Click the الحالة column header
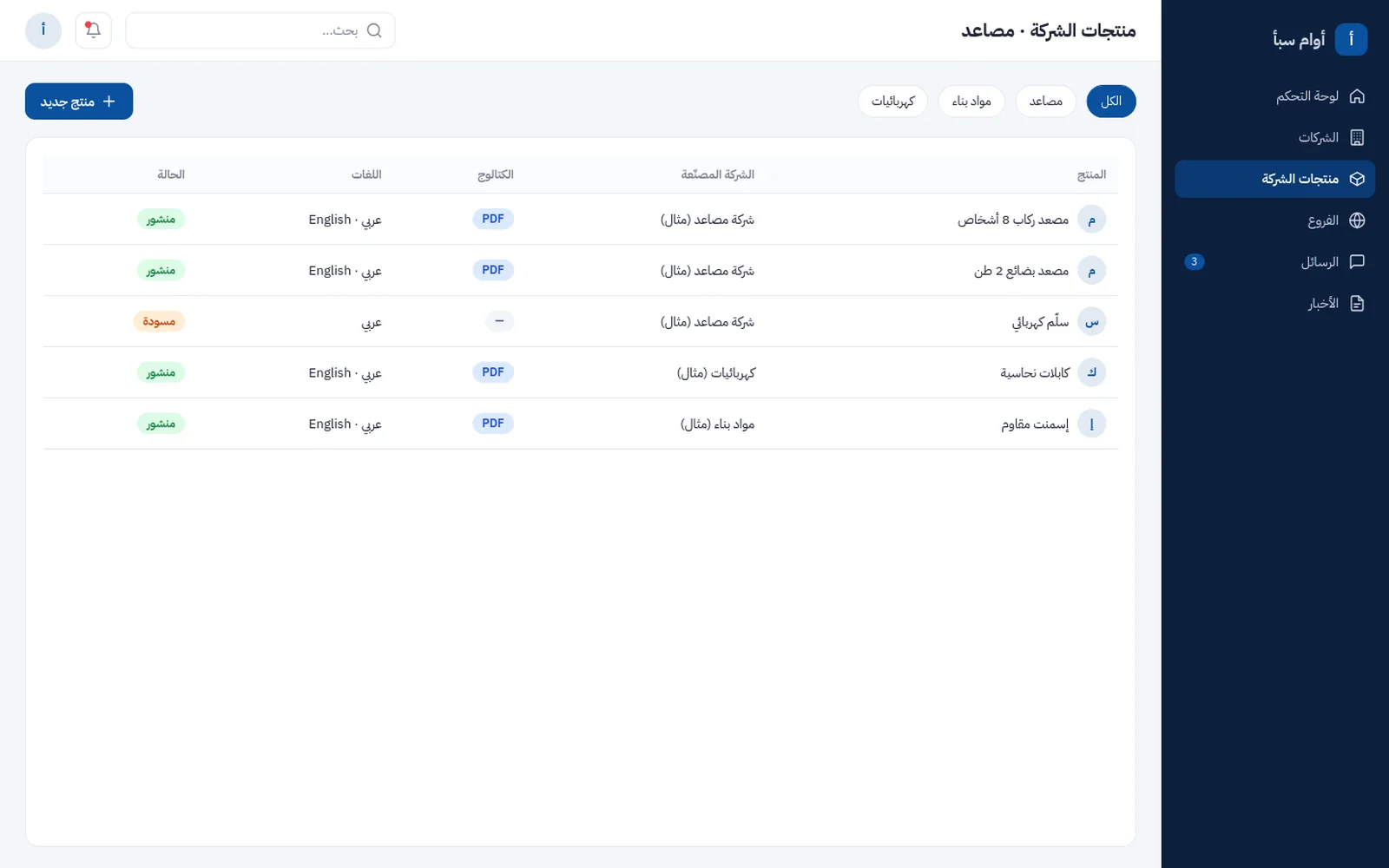 pos(171,174)
